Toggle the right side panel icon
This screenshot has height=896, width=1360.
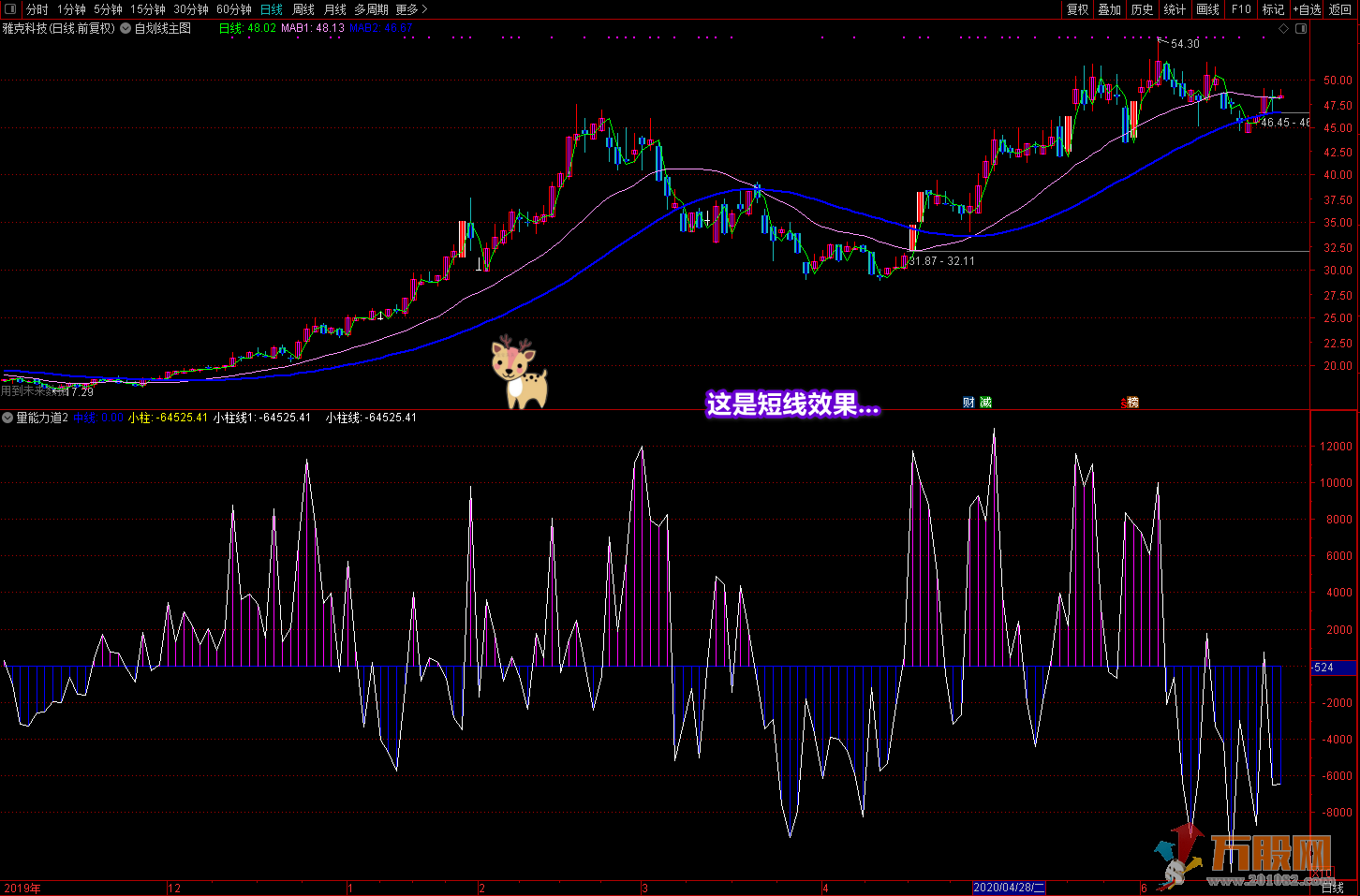[1301, 29]
